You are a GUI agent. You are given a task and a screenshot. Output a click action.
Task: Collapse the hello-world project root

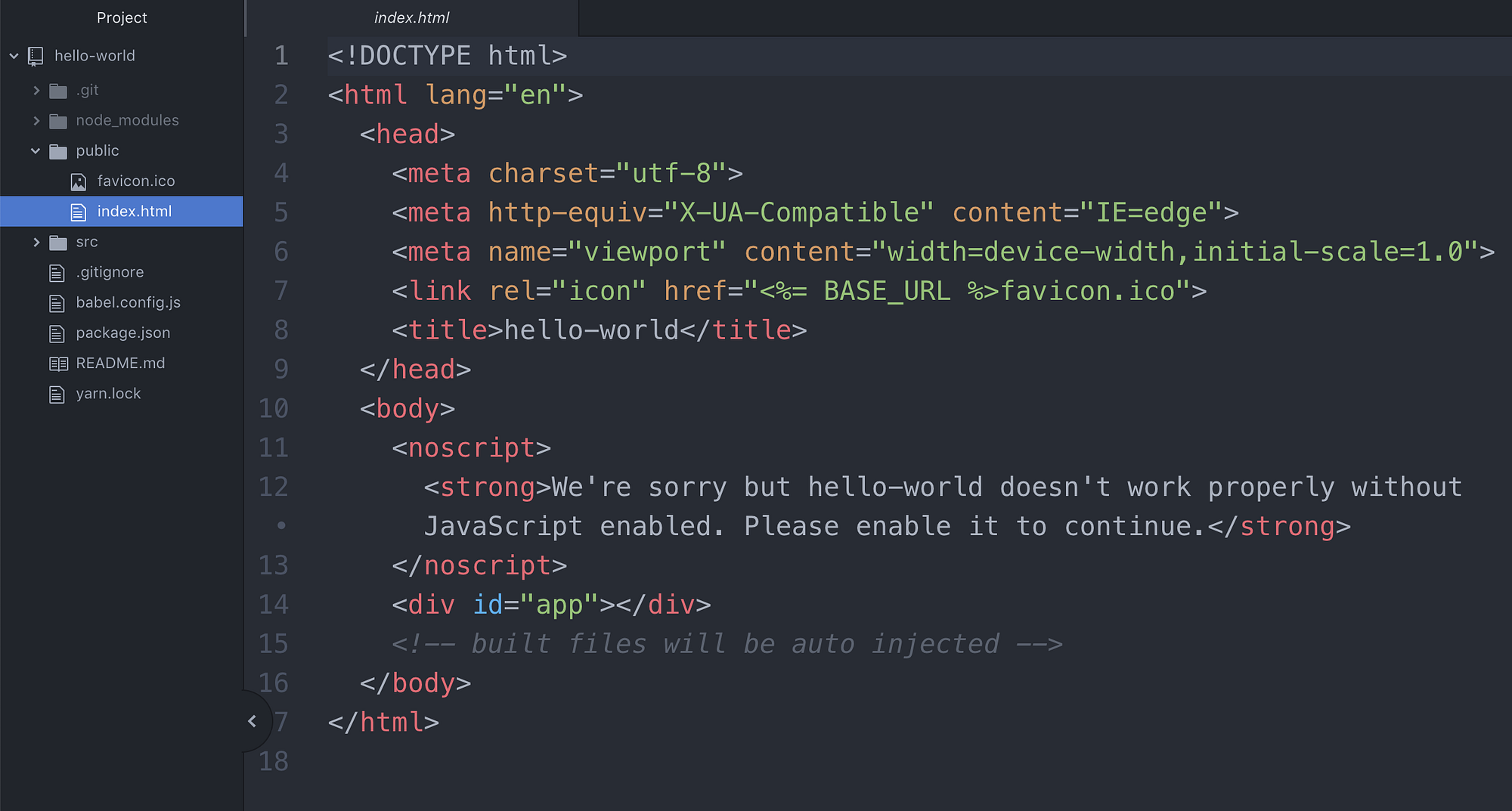click(13, 55)
